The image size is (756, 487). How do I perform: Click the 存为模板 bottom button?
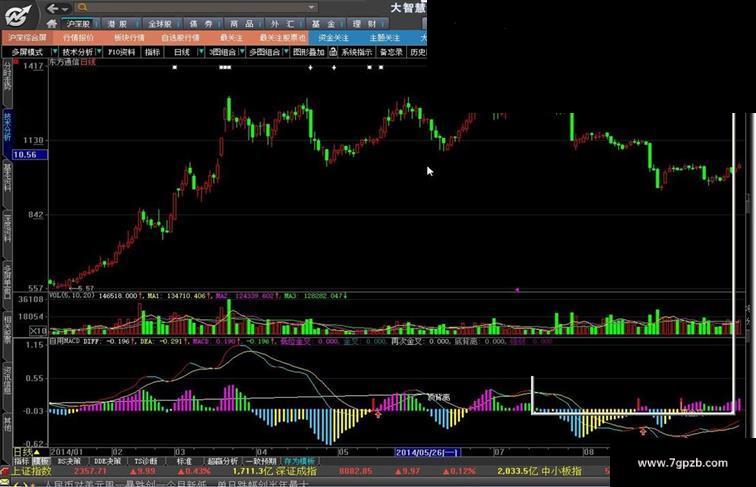tap(299, 461)
